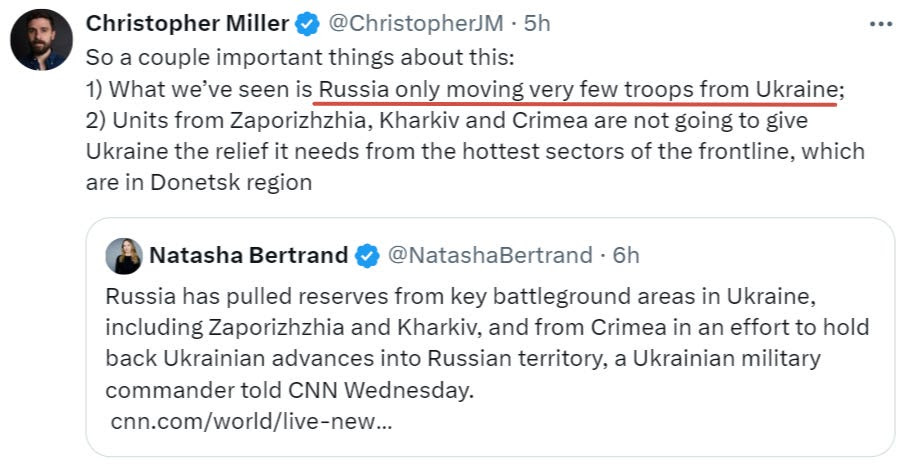
Task: Select the @NatashaBertrand handle
Action: 490,255
